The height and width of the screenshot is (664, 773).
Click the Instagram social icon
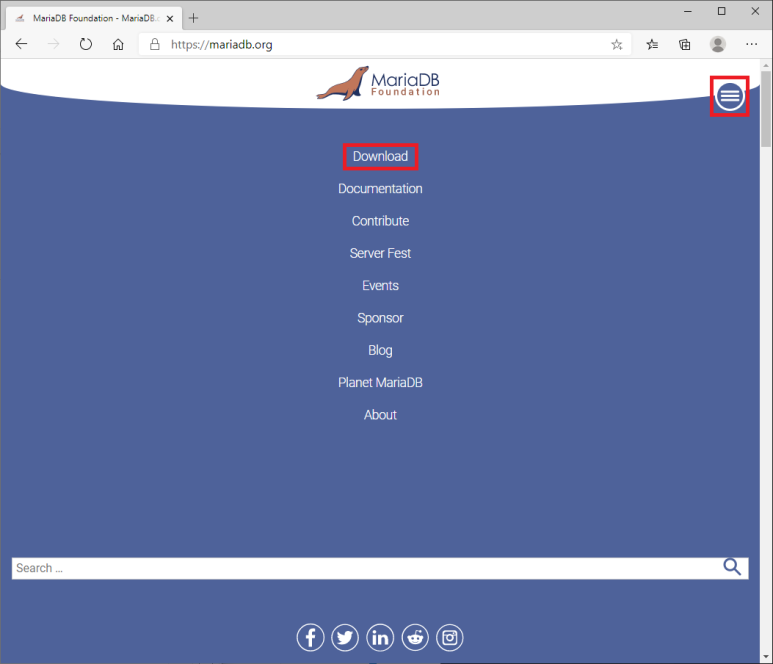[450, 637]
